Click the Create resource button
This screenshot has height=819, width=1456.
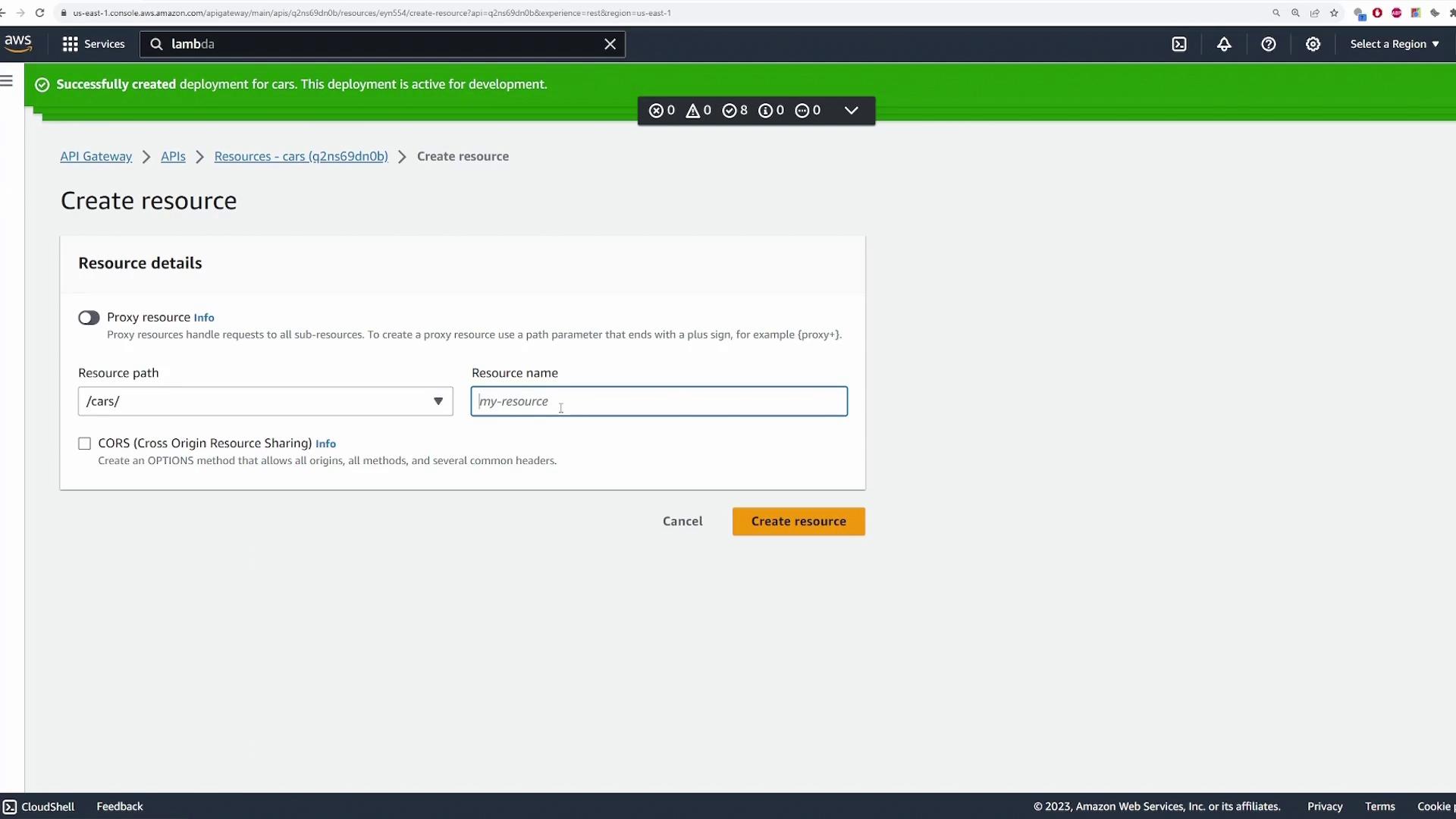coord(798,522)
